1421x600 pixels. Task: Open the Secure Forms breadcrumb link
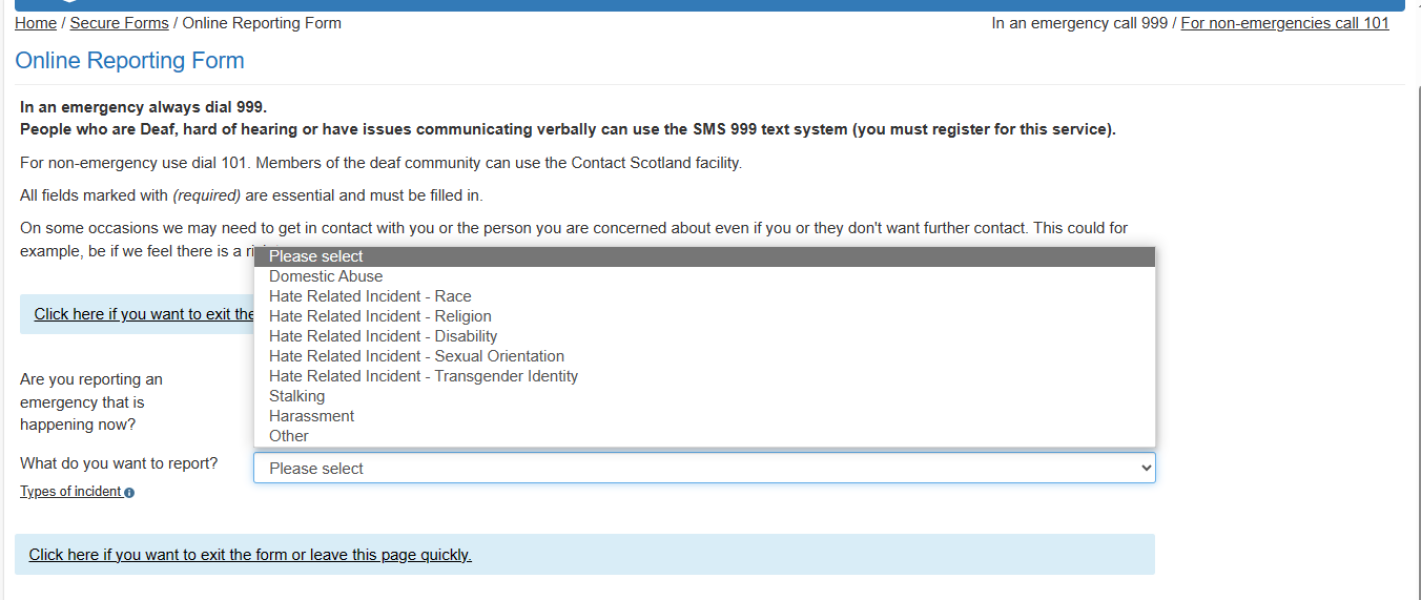(119, 23)
